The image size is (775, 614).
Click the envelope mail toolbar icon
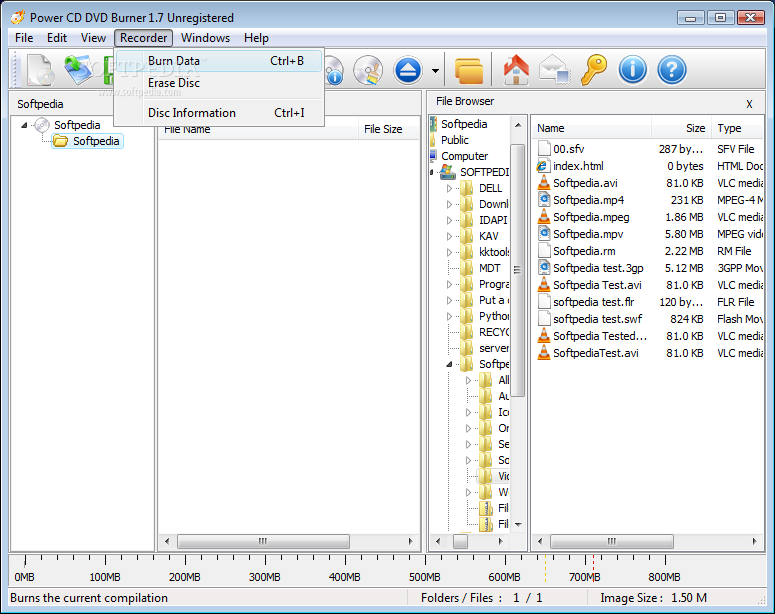[x=555, y=68]
